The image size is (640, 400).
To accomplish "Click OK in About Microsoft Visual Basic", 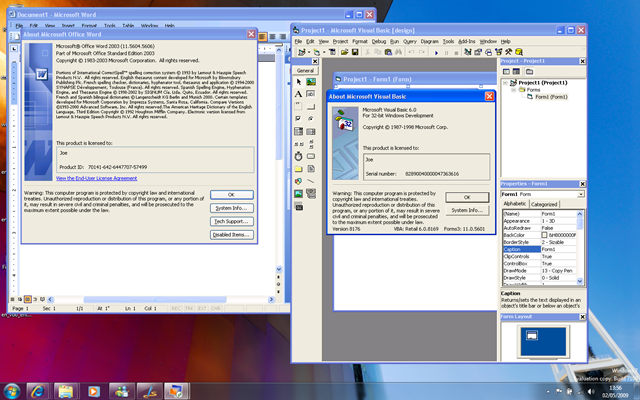I will click(467, 197).
